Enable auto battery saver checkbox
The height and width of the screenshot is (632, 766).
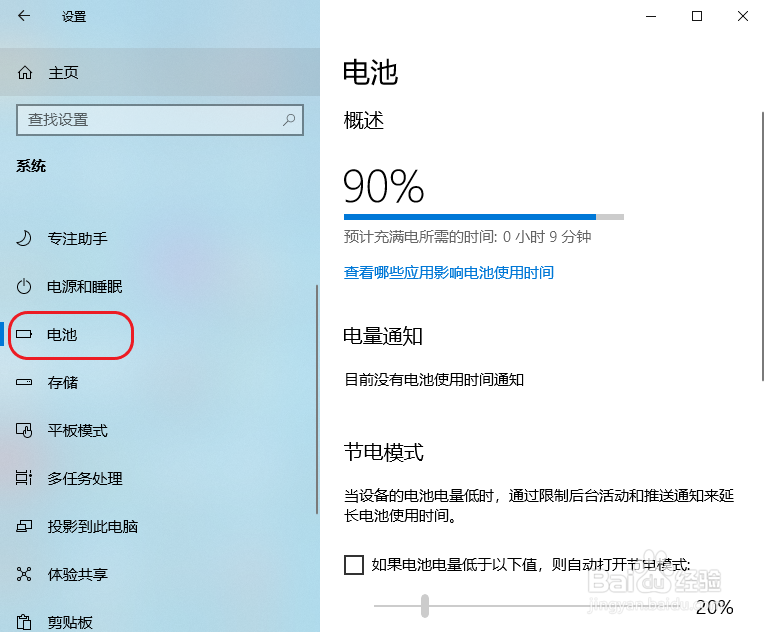pos(354,565)
